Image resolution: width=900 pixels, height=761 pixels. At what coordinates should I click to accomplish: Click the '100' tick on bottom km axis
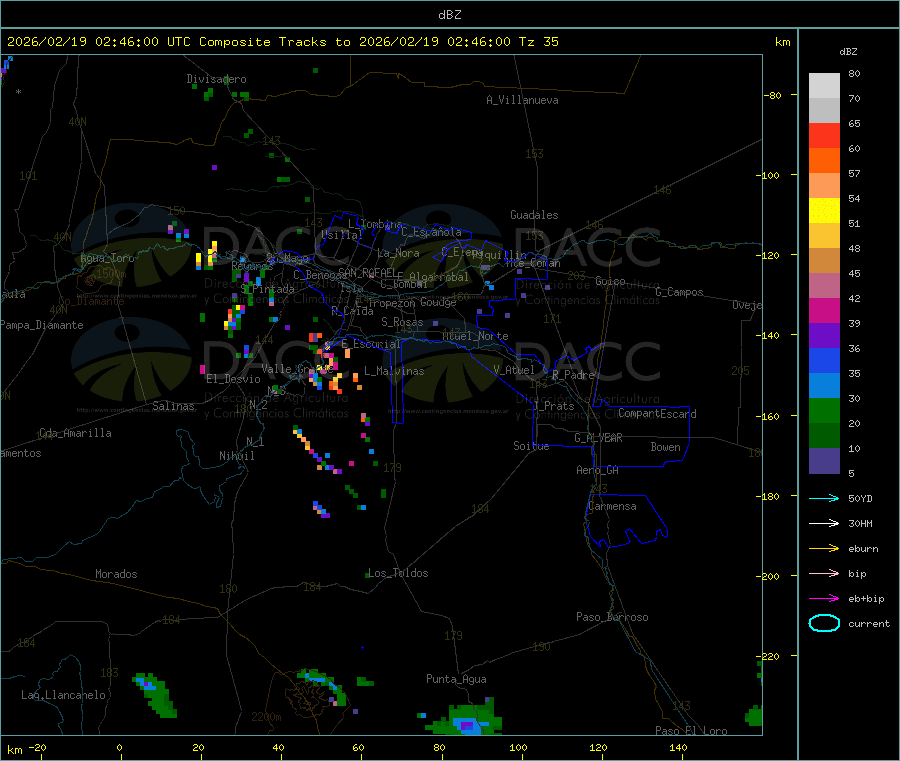tap(518, 747)
